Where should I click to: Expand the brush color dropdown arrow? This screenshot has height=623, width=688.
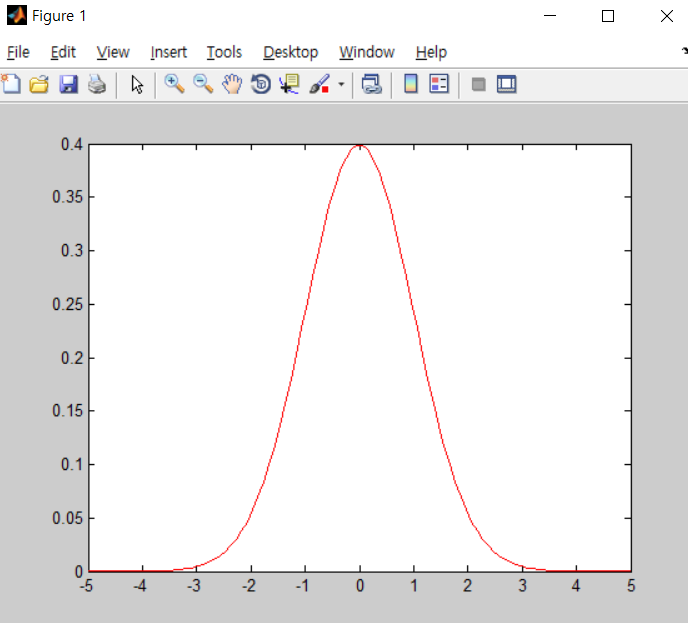click(x=341, y=84)
